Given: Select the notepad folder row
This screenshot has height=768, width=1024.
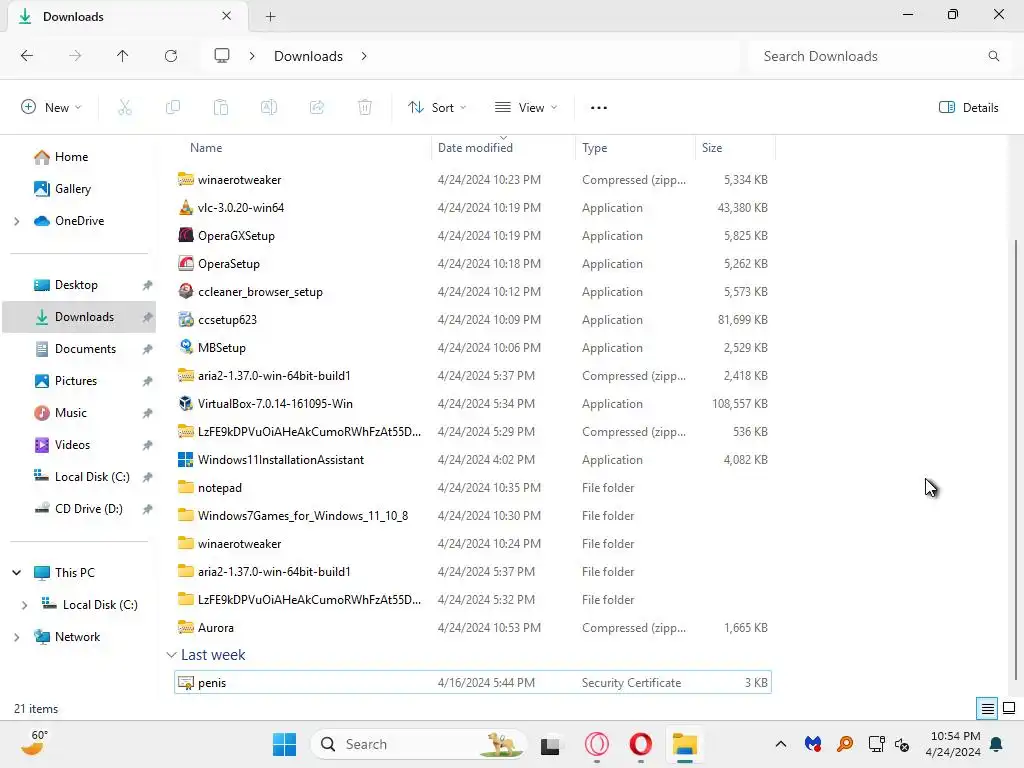Looking at the screenshot, I should pos(473,488).
